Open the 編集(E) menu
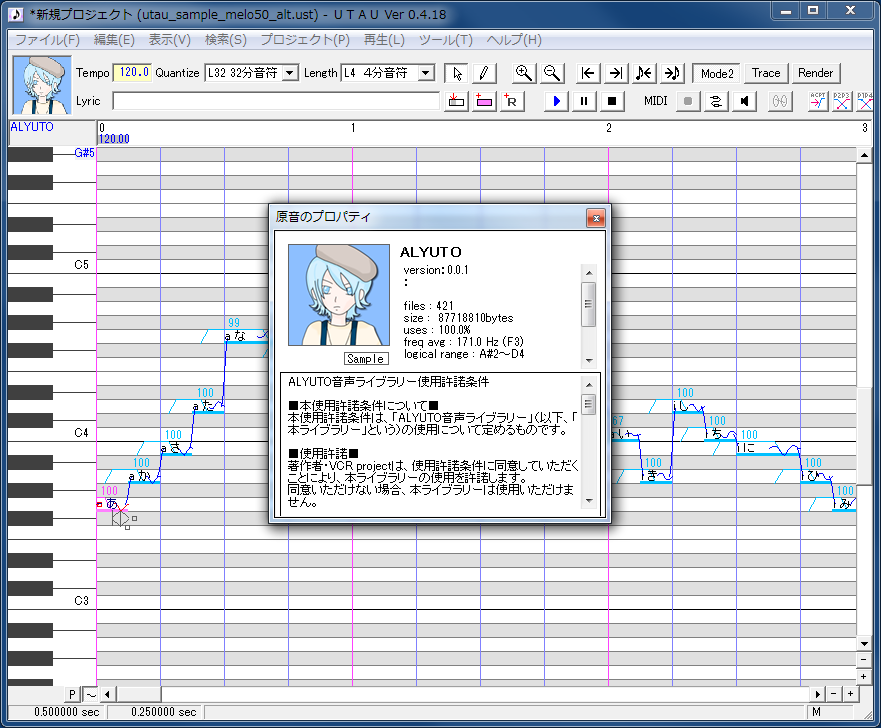Screen dimensions: 881x728 [x=114, y=40]
